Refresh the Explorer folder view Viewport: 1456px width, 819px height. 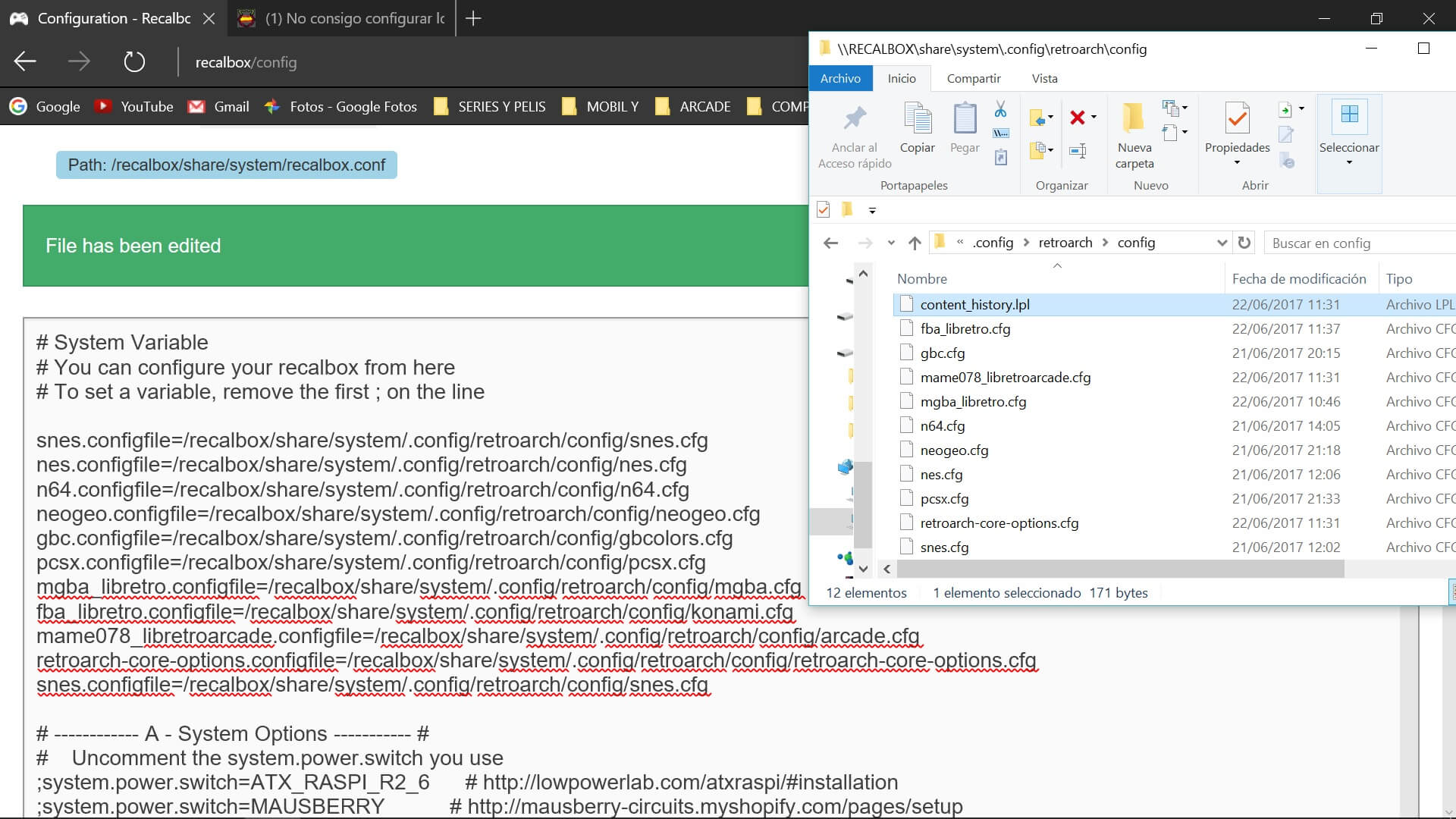1244,243
